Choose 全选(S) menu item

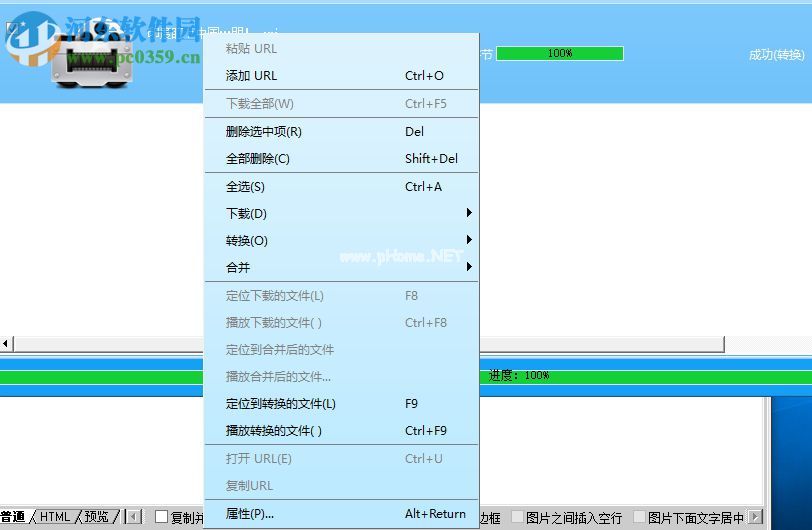tap(341, 187)
